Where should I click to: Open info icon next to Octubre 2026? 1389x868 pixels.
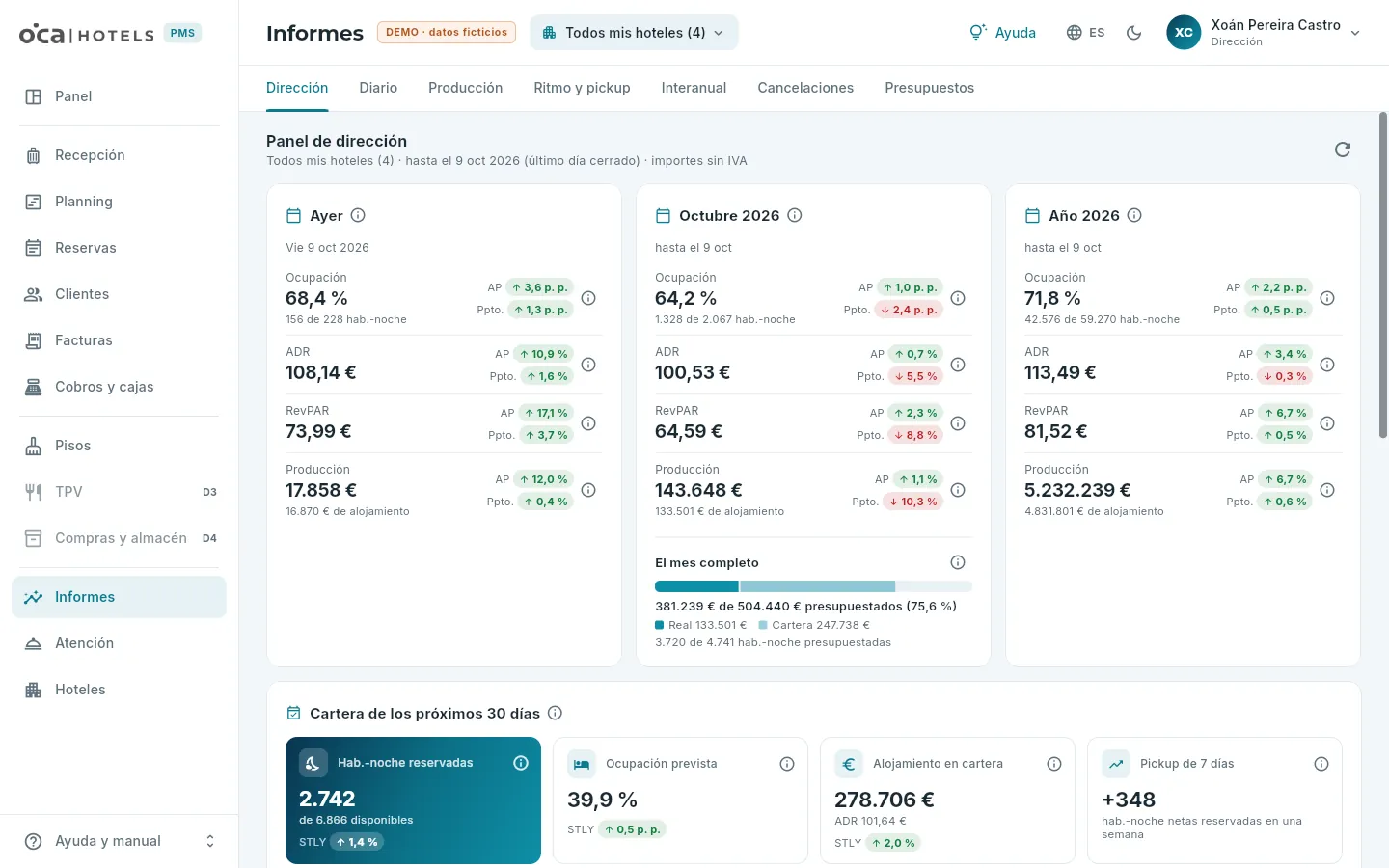pos(795,215)
